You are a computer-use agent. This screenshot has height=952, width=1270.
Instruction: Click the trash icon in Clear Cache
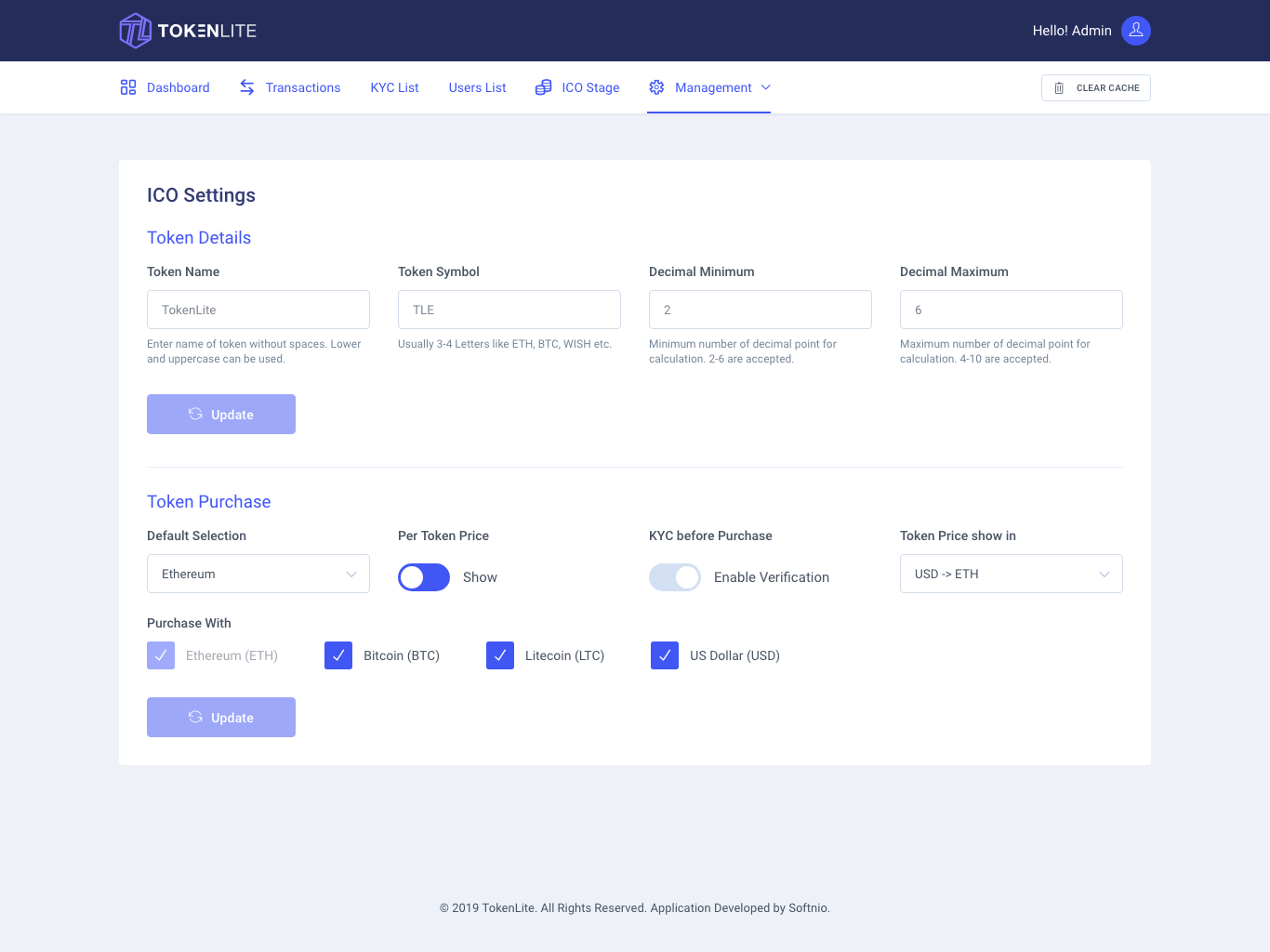pos(1059,88)
